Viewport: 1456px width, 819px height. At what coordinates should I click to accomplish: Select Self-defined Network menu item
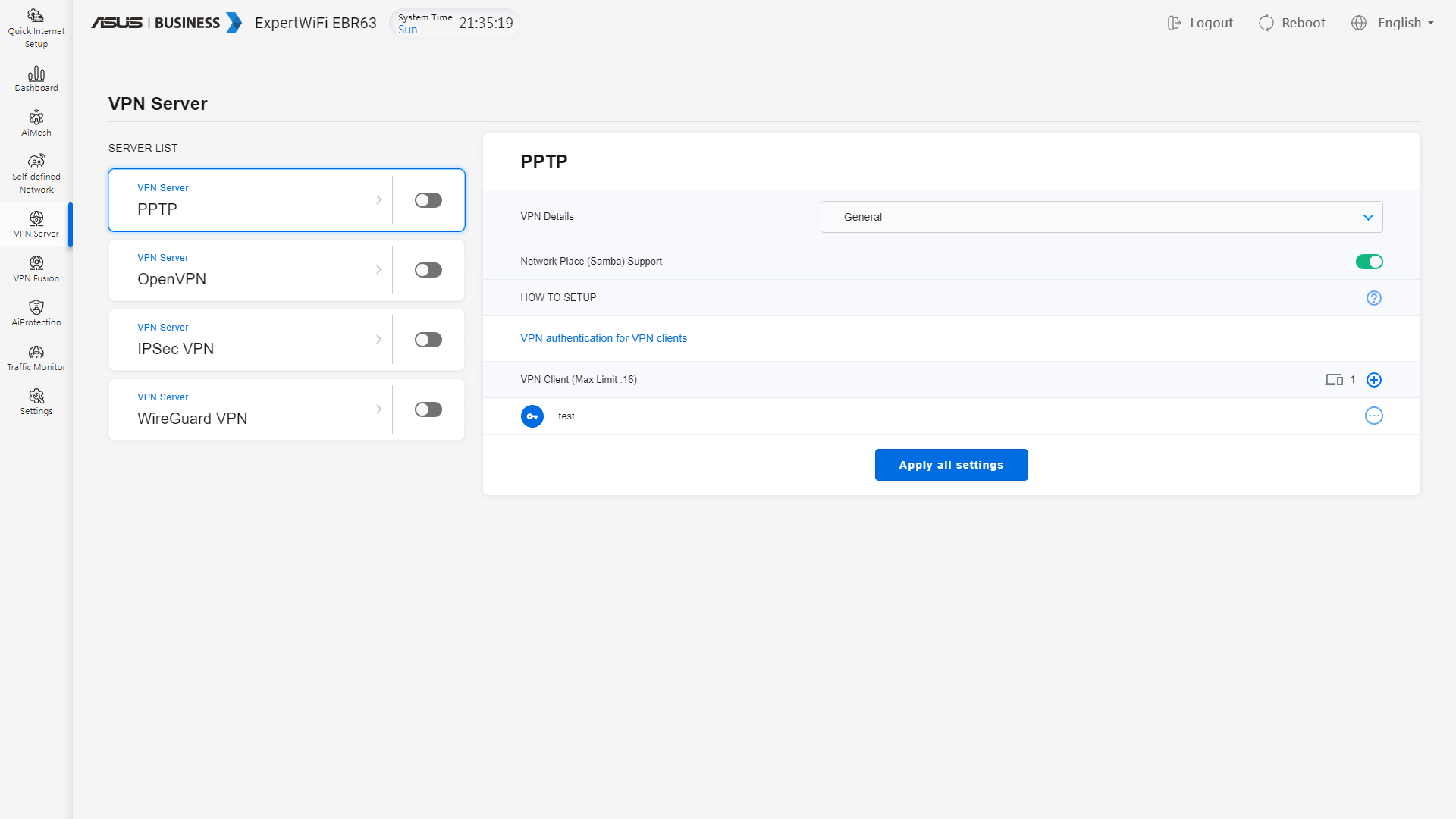tap(36, 174)
